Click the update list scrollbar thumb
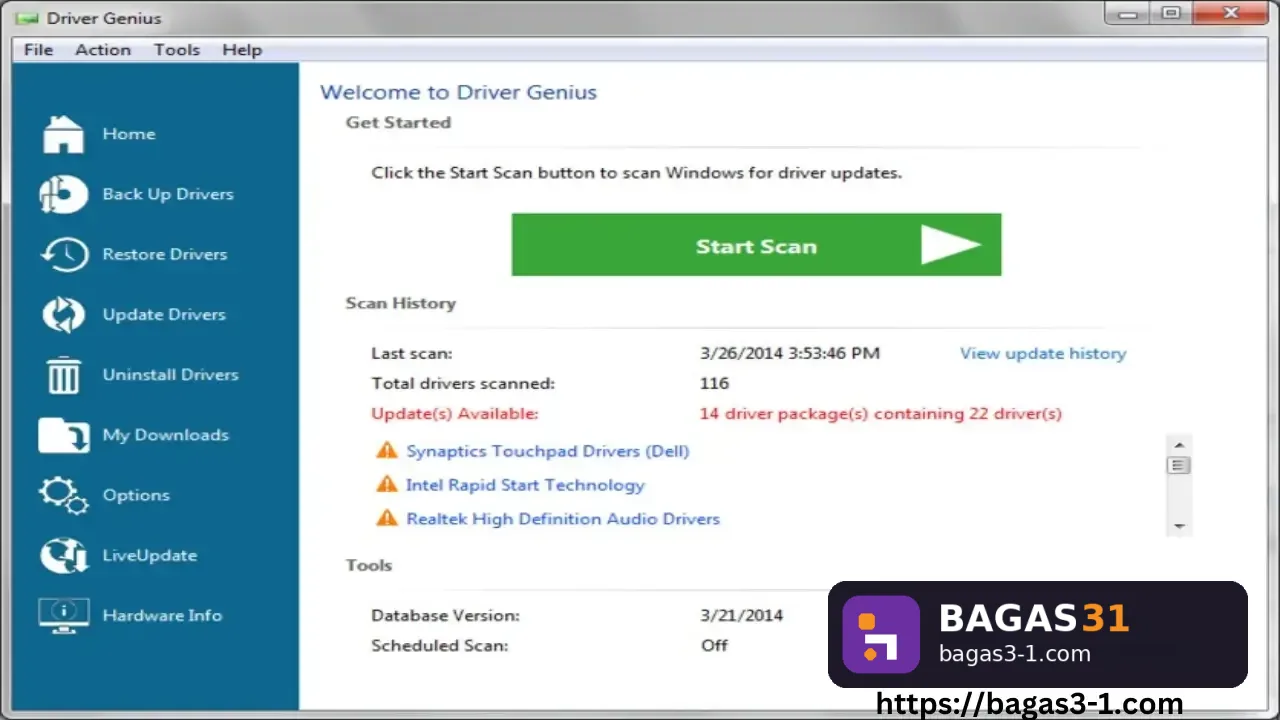The width and height of the screenshot is (1280, 720). 1179,465
